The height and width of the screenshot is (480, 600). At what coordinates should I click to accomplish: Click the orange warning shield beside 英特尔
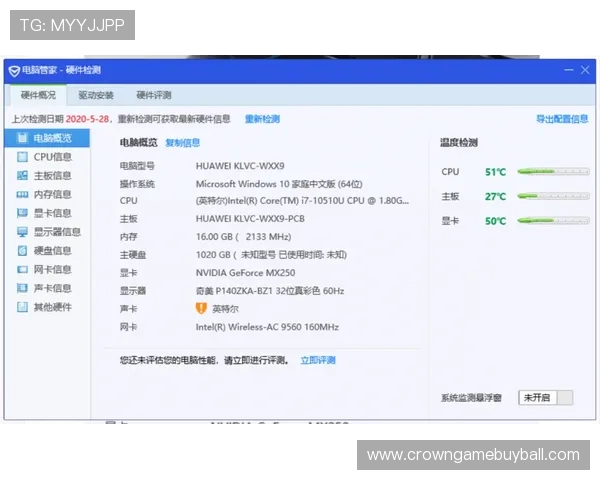pyautogui.click(x=201, y=309)
